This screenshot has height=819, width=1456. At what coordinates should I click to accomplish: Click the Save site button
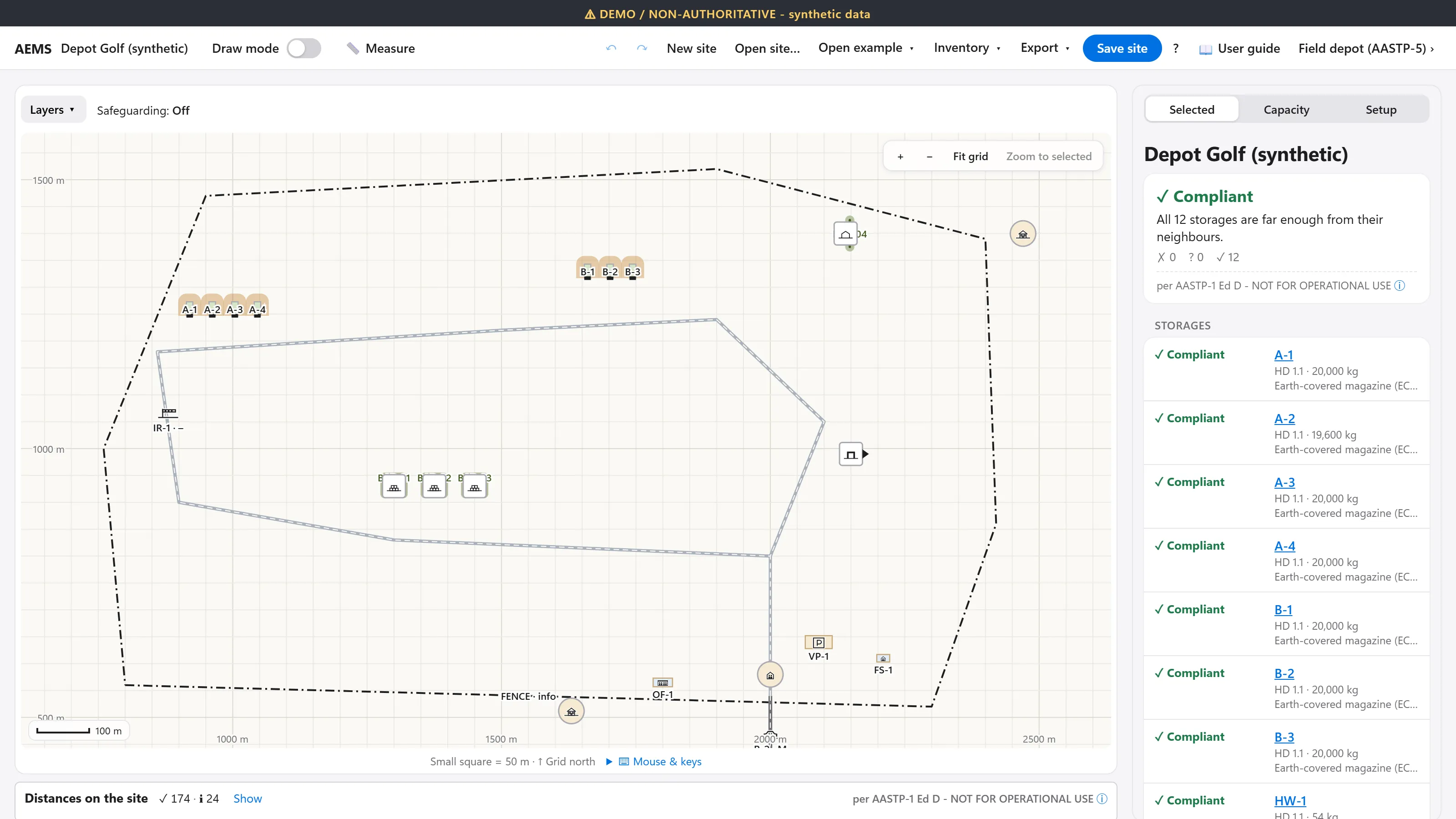1122,48
